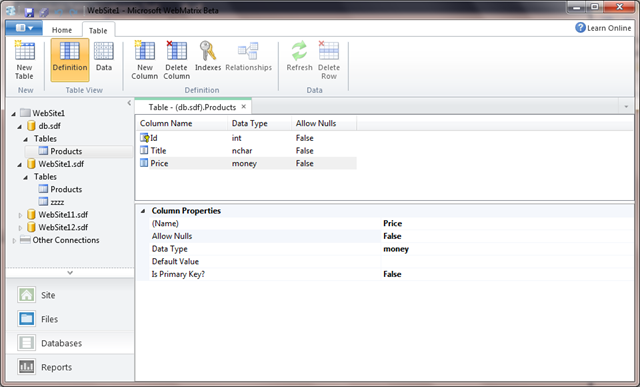
Task: Edit the (Name) property value Price
Action: coord(507,223)
